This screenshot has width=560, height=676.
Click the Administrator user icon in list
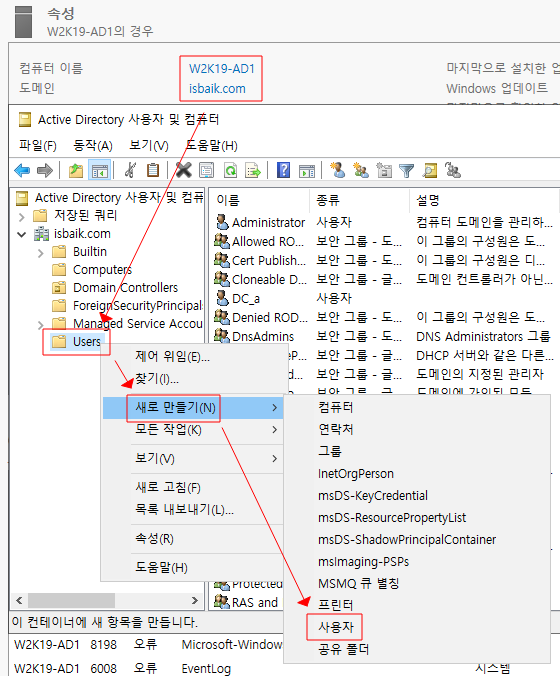[222, 222]
